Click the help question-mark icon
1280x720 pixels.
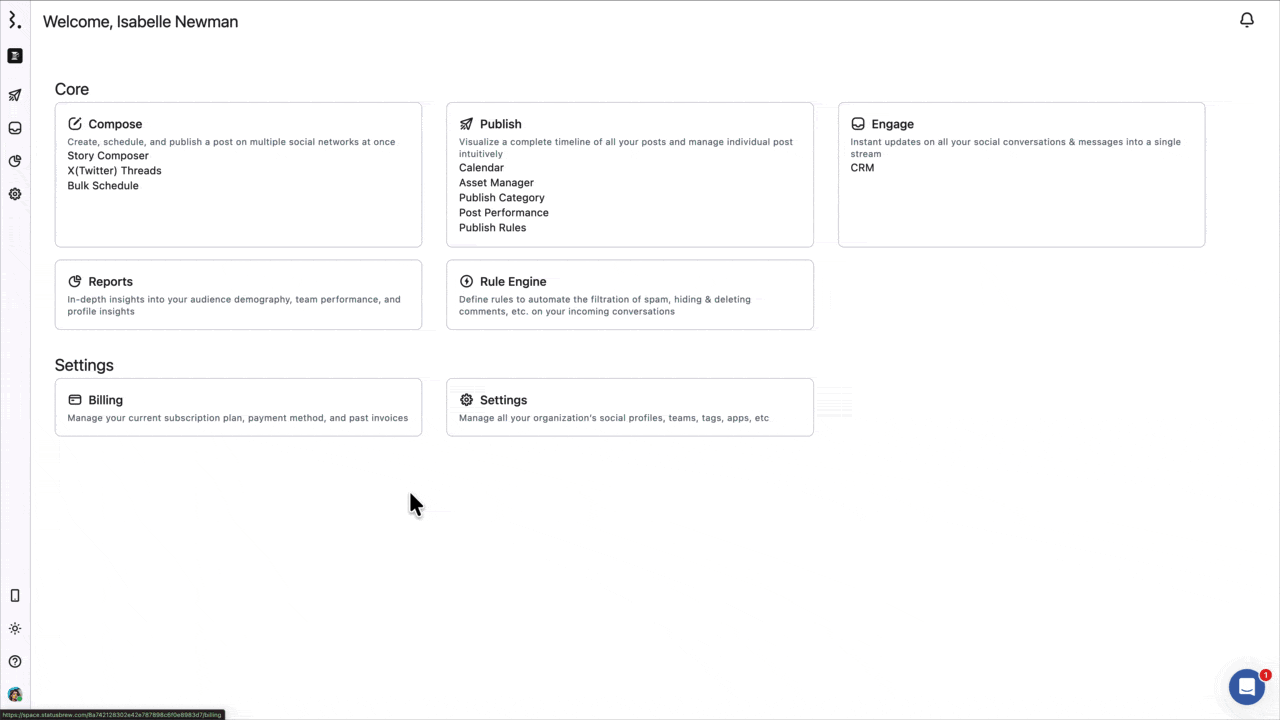[15, 662]
